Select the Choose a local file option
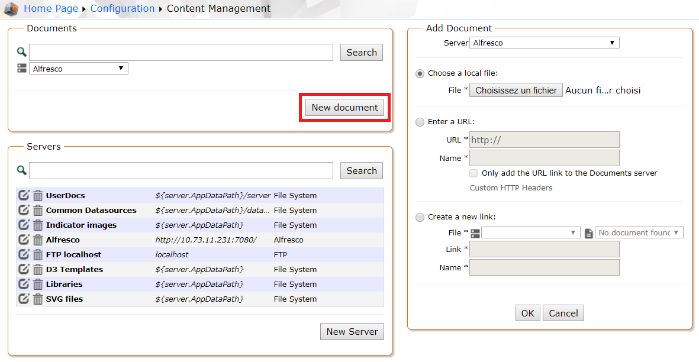699x362 pixels. click(419, 74)
